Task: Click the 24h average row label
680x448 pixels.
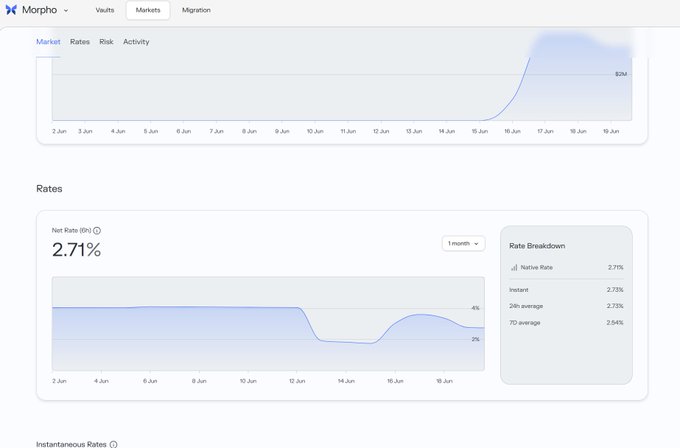Action: click(x=526, y=306)
